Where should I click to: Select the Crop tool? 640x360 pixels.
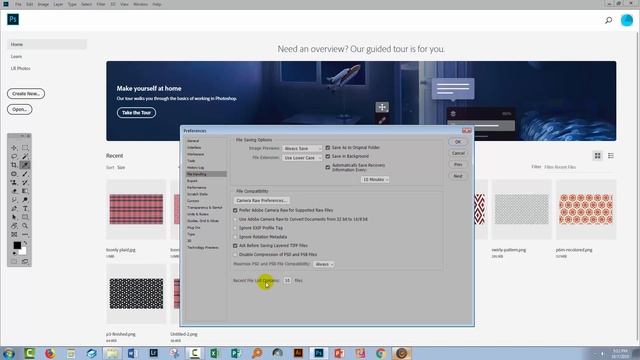coord(14,165)
